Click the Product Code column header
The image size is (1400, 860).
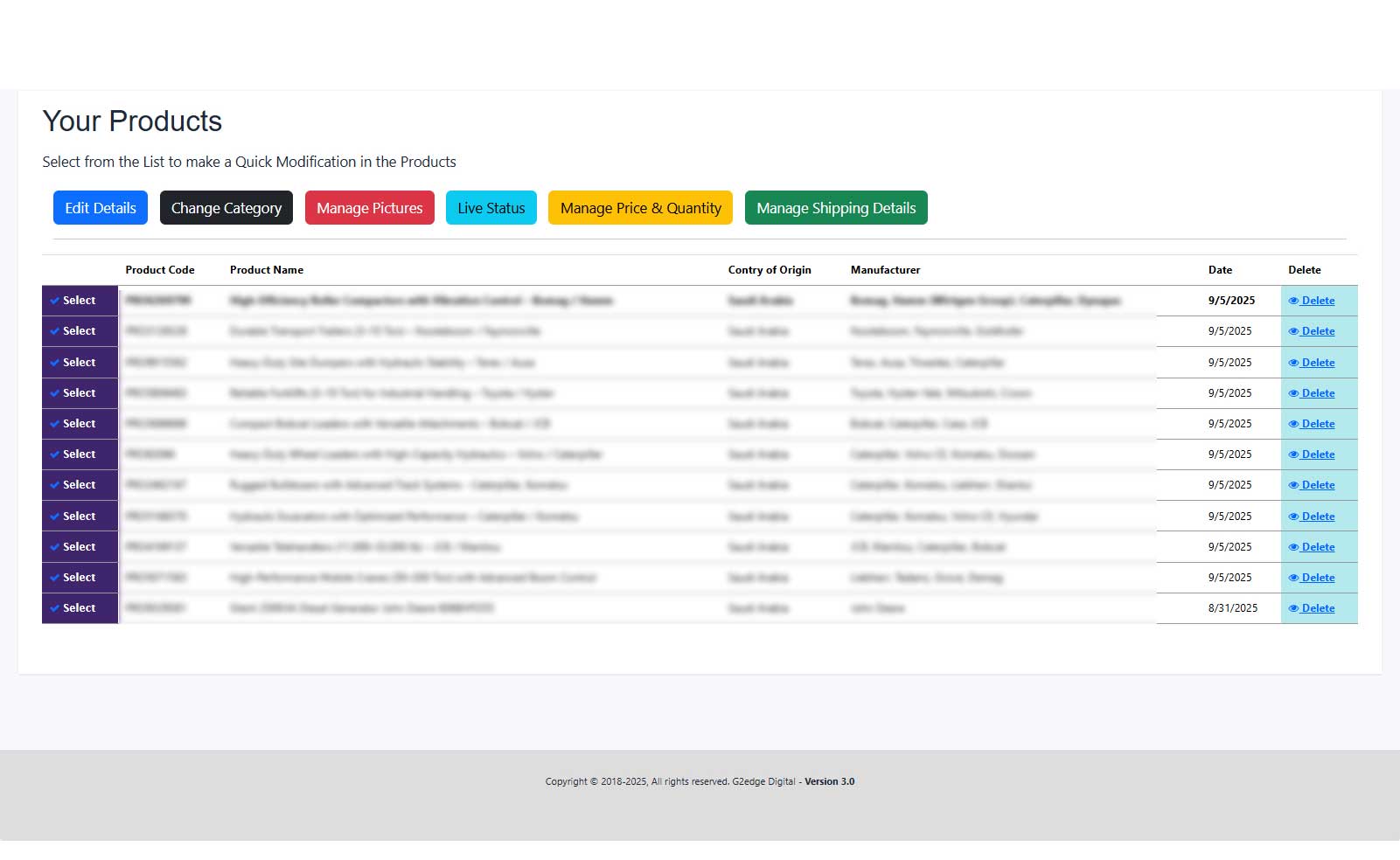(160, 270)
